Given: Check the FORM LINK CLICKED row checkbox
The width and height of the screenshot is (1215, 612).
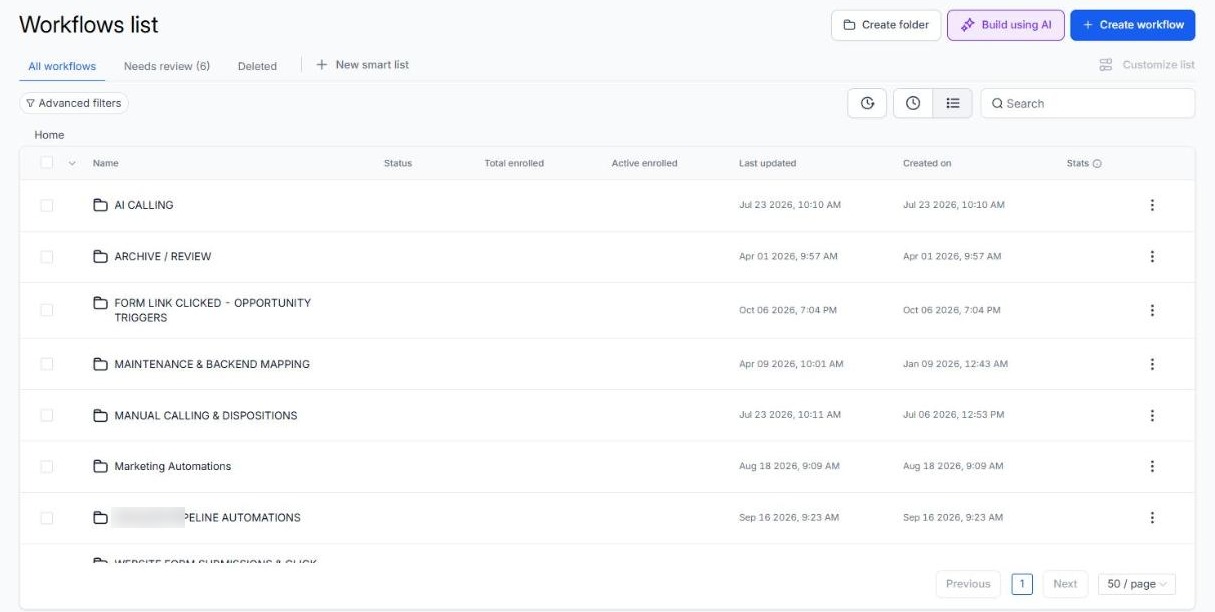Looking at the screenshot, I should pyautogui.click(x=47, y=310).
